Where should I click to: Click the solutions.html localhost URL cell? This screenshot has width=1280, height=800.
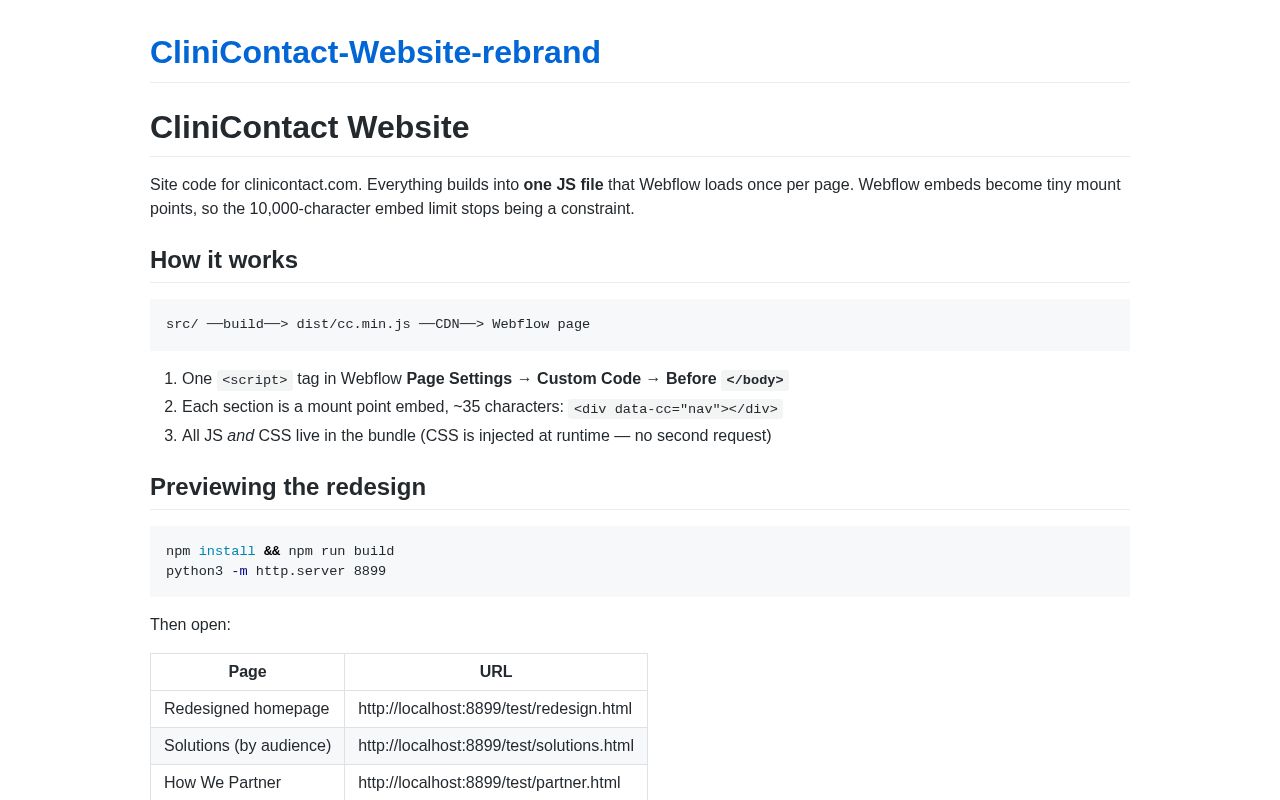click(496, 746)
